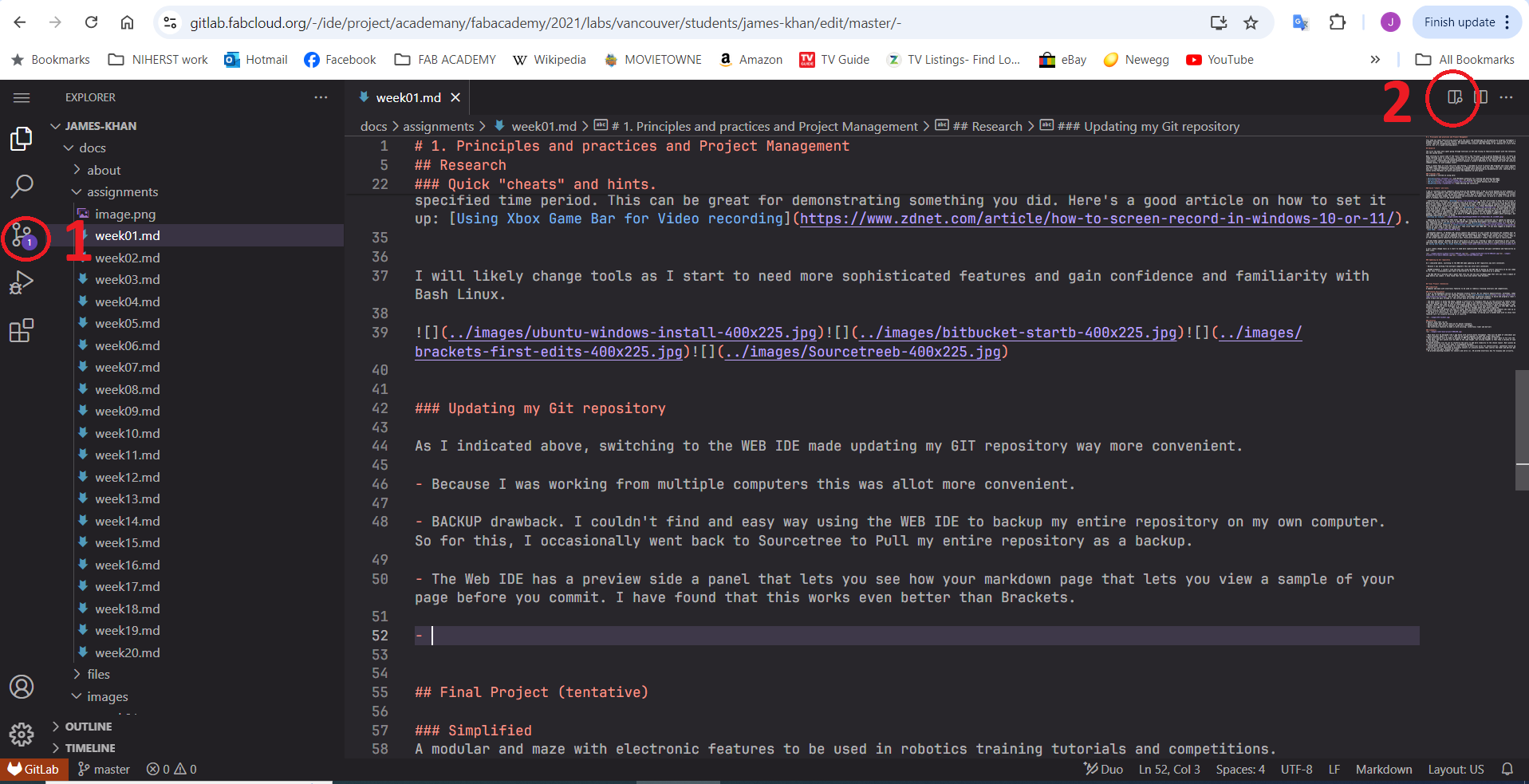
Task: Open the Accounts icon in activity bar
Action: click(22, 687)
